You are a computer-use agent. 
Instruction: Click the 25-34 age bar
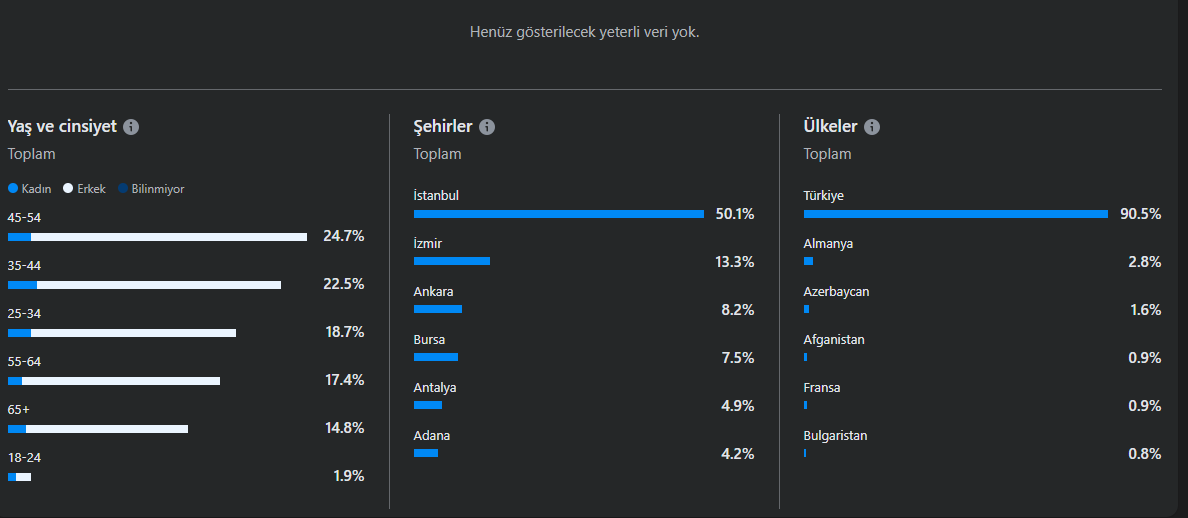(122, 333)
